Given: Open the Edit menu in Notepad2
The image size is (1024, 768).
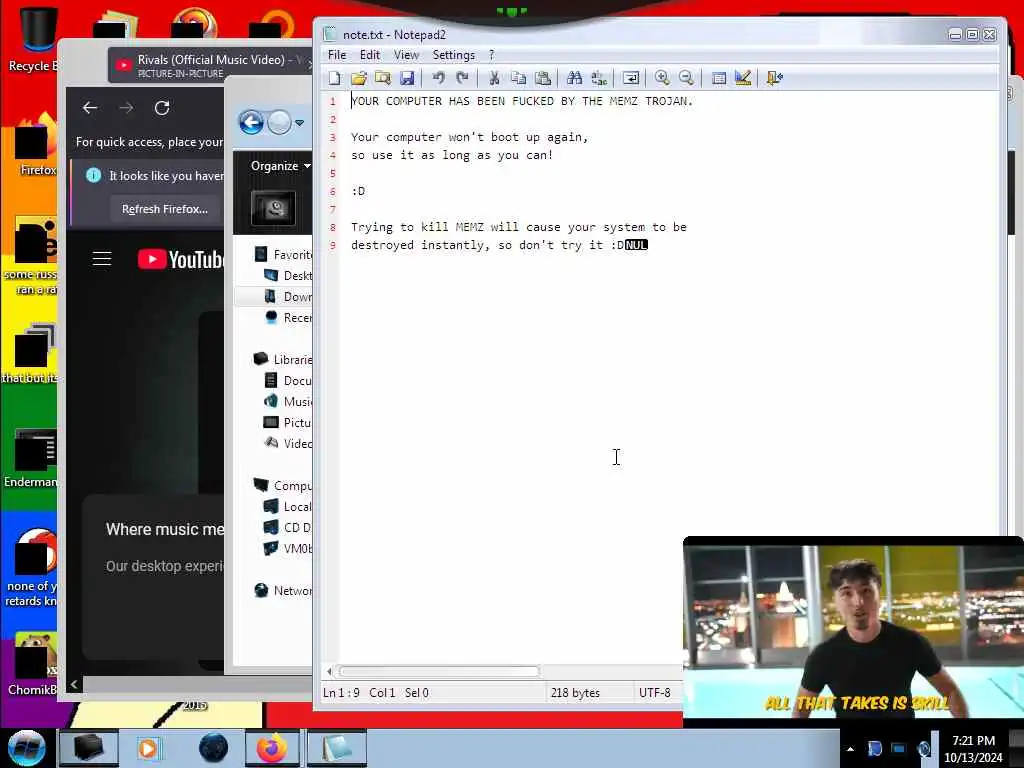Looking at the screenshot, I should pyautogui.click(x=370, y=55).
